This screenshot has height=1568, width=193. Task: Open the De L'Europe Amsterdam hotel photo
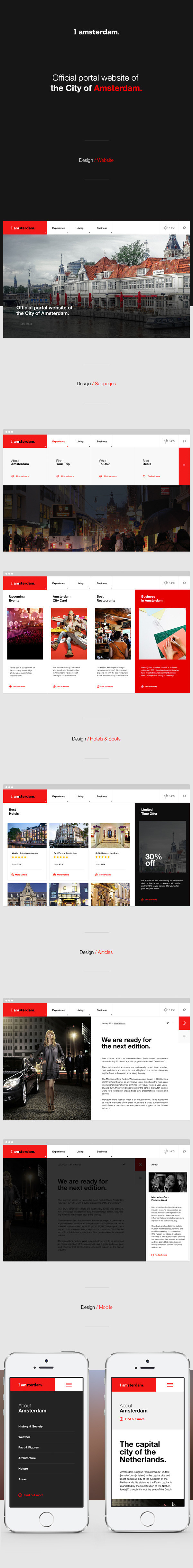coord(69,836)
